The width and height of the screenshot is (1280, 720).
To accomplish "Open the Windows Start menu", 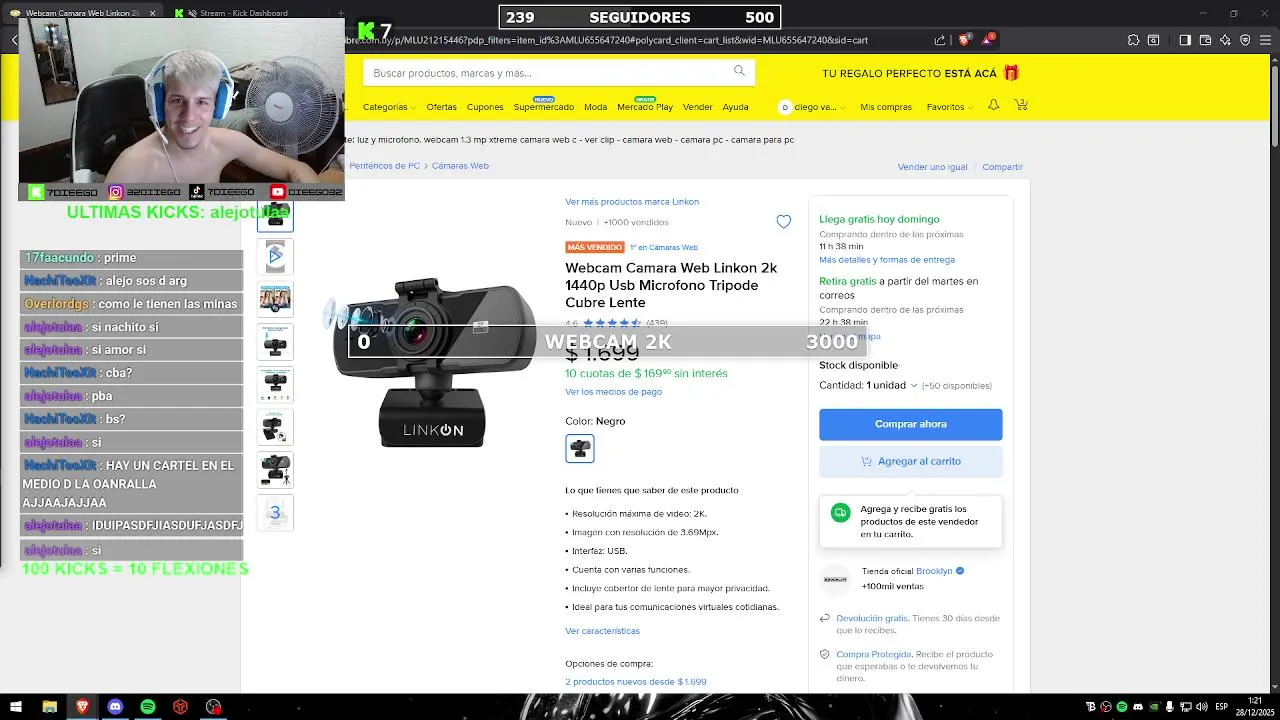I will click(x=17, y=706).
